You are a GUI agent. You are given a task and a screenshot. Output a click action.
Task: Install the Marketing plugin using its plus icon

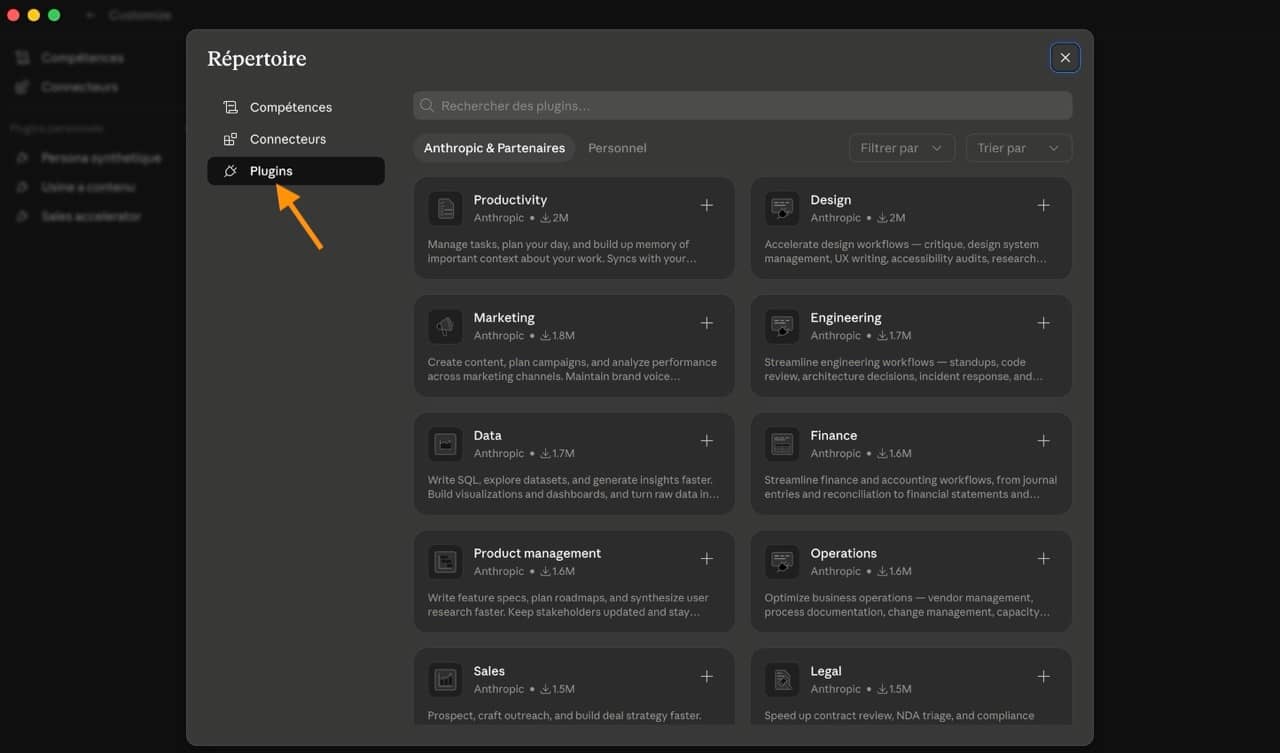(x=706, y=323)
